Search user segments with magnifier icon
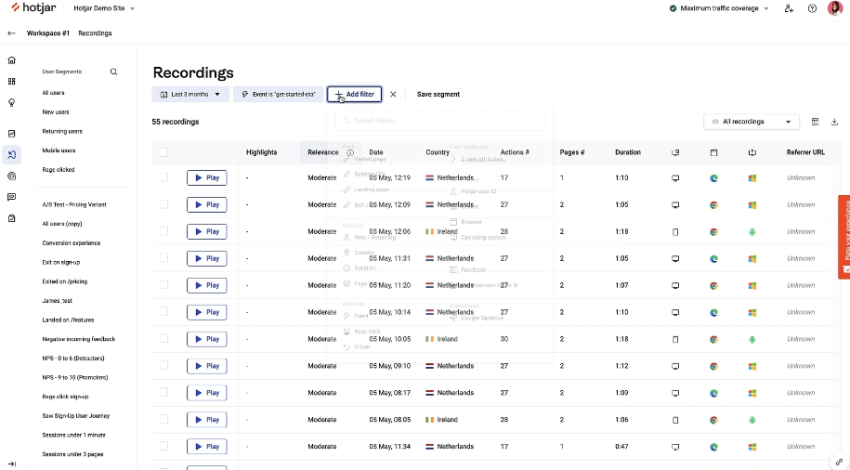 click(114, 72)
